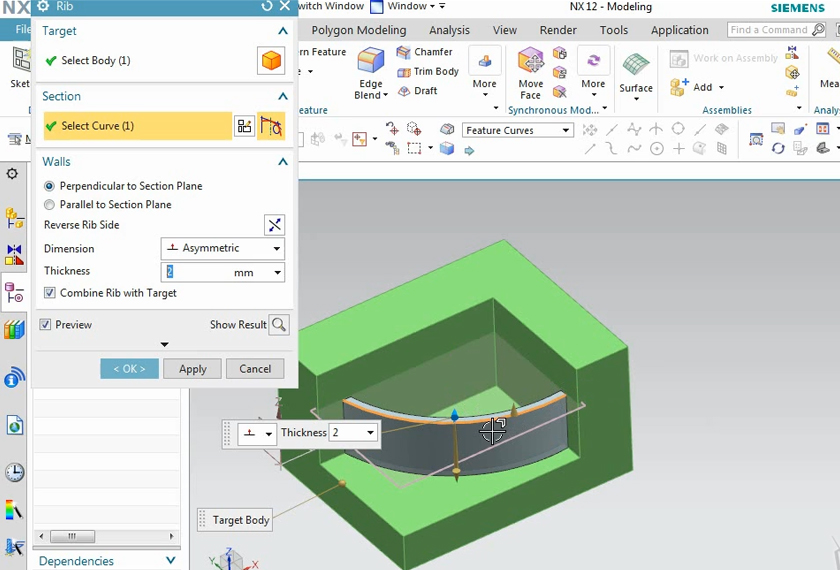Click the Edge Blend tool icon
840x570 pixels.
[x=371, y=65]
